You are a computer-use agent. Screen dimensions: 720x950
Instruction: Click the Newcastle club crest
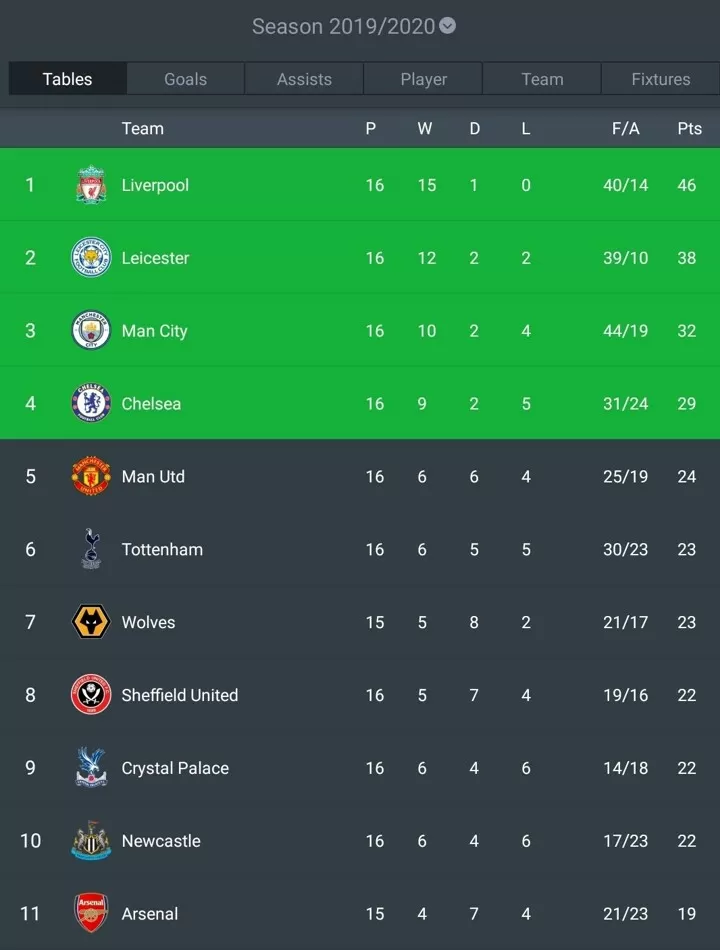91,840
